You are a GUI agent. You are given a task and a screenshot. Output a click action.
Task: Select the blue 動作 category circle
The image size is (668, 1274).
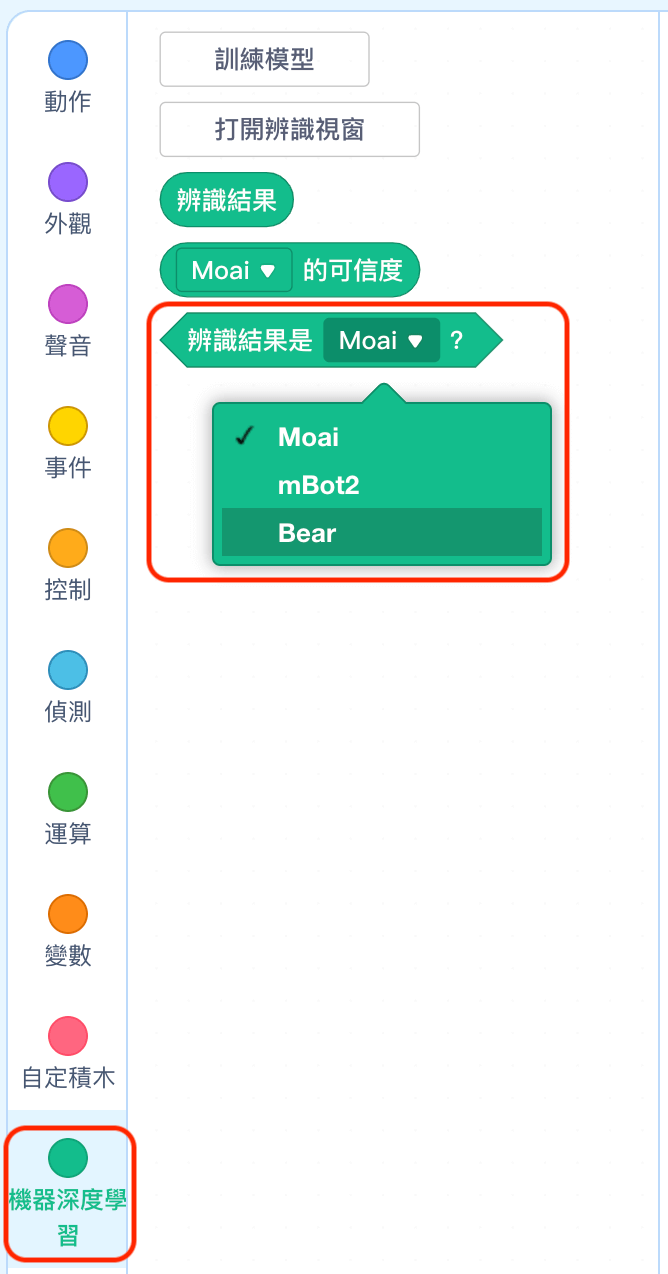[68, 61]
